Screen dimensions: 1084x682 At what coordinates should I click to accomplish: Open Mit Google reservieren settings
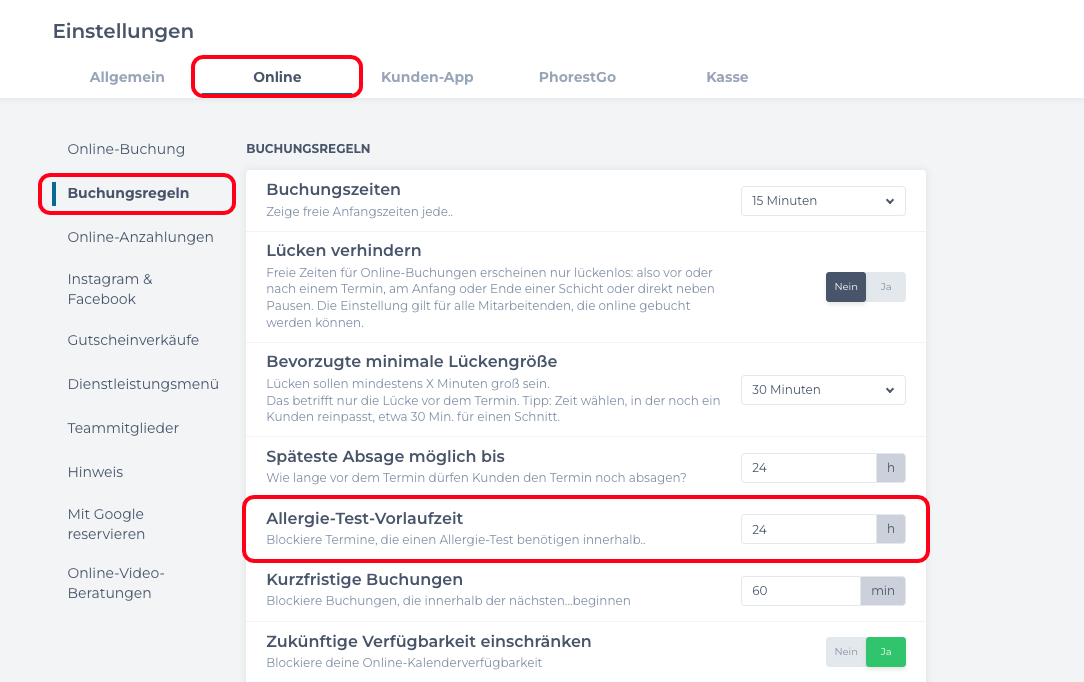(x=106, y=524)
